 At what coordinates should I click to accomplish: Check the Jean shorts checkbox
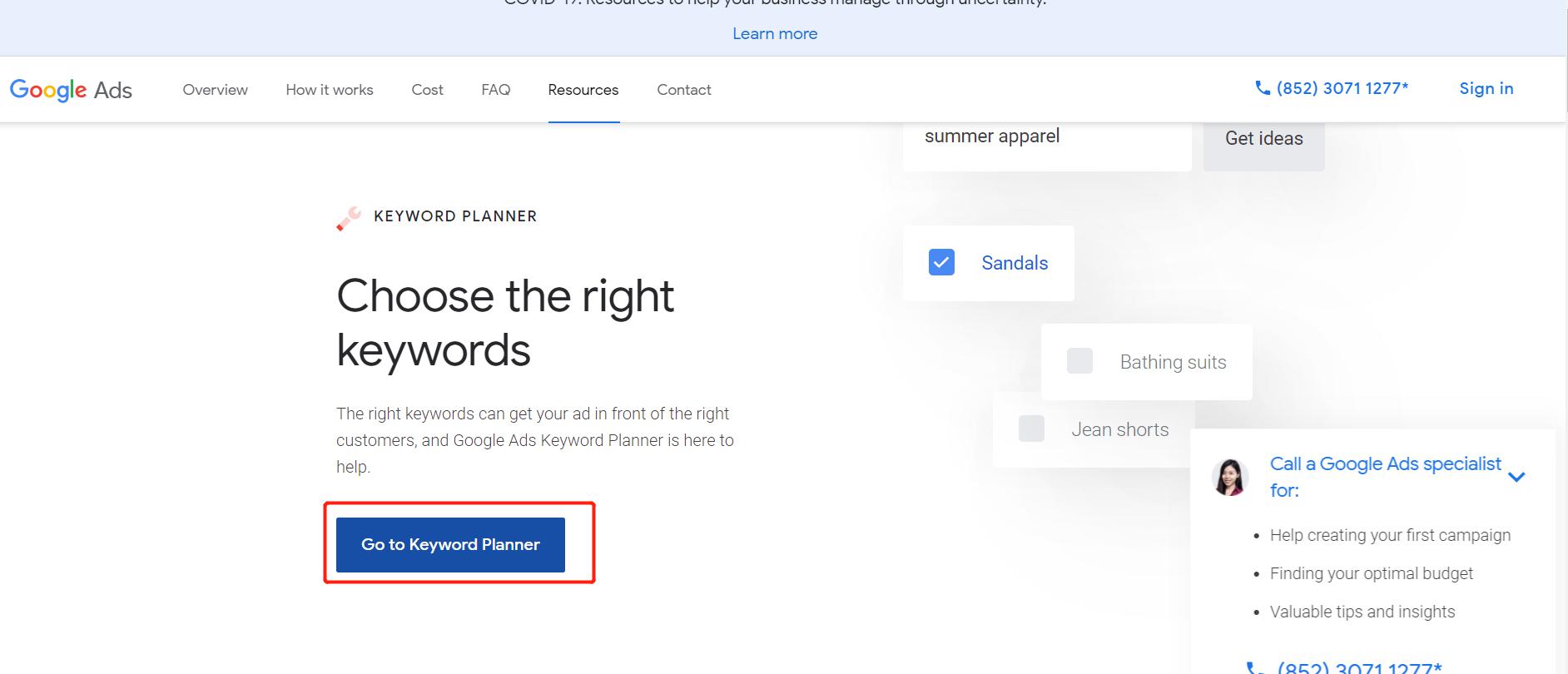[1031, 429]
